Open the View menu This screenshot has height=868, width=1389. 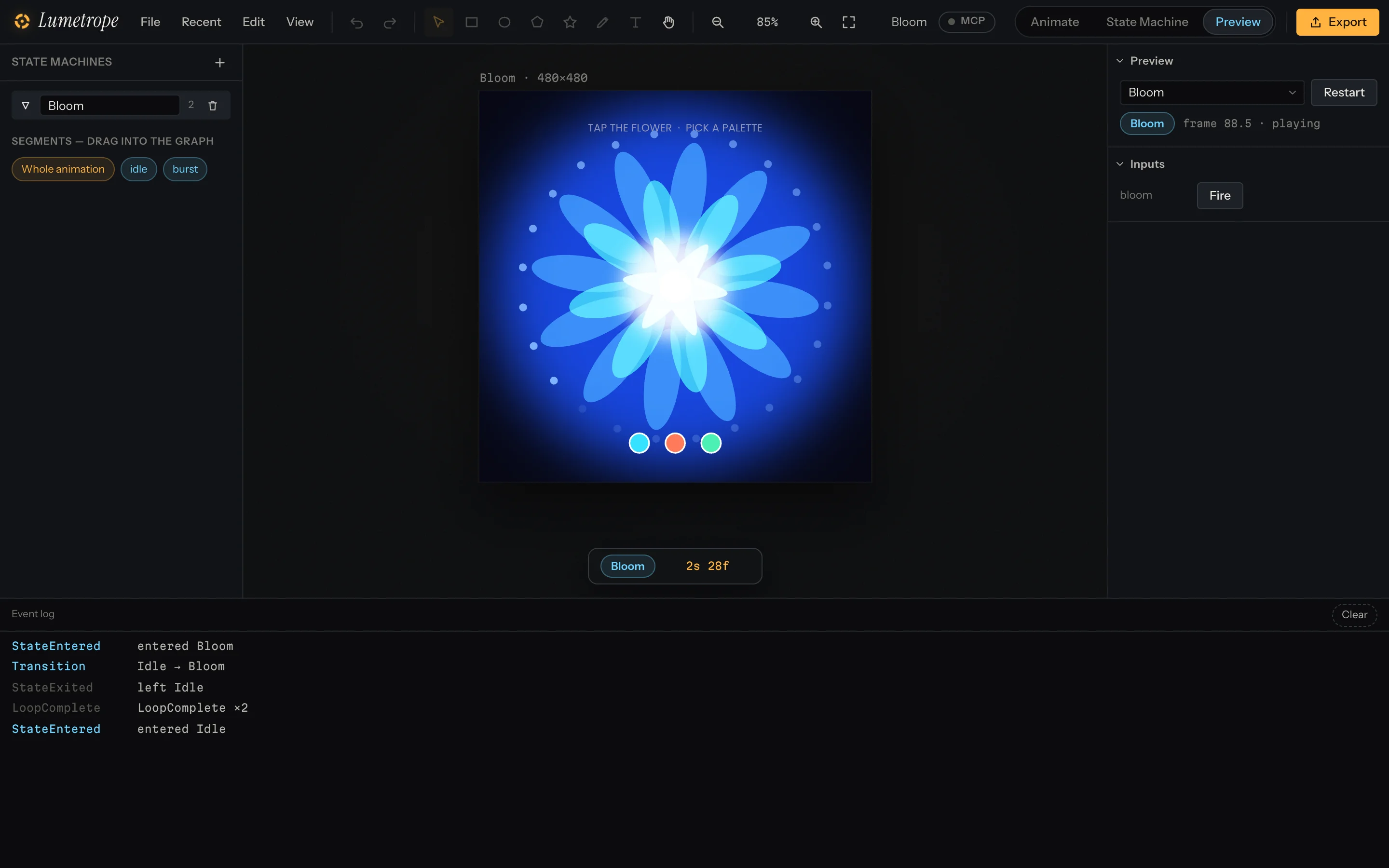300,22
